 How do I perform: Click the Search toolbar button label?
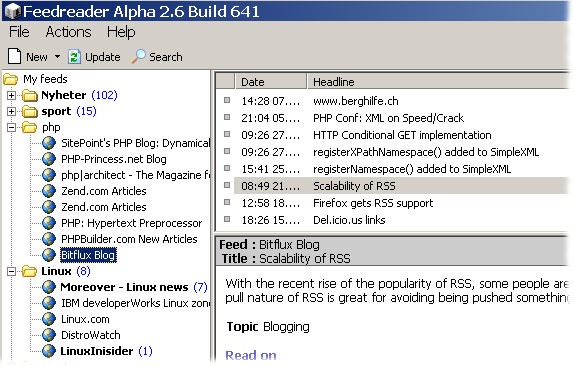coord(165,57)
